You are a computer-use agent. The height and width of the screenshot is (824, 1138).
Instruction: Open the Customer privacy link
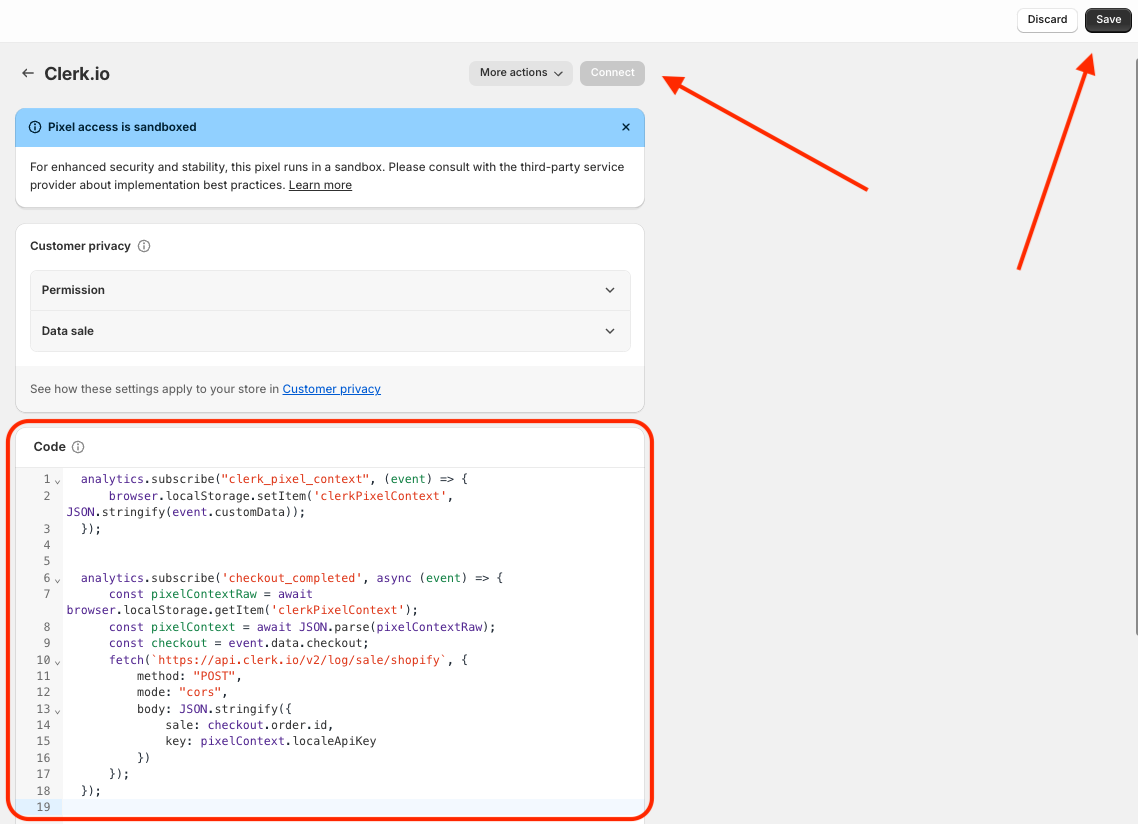click(331, 389)
